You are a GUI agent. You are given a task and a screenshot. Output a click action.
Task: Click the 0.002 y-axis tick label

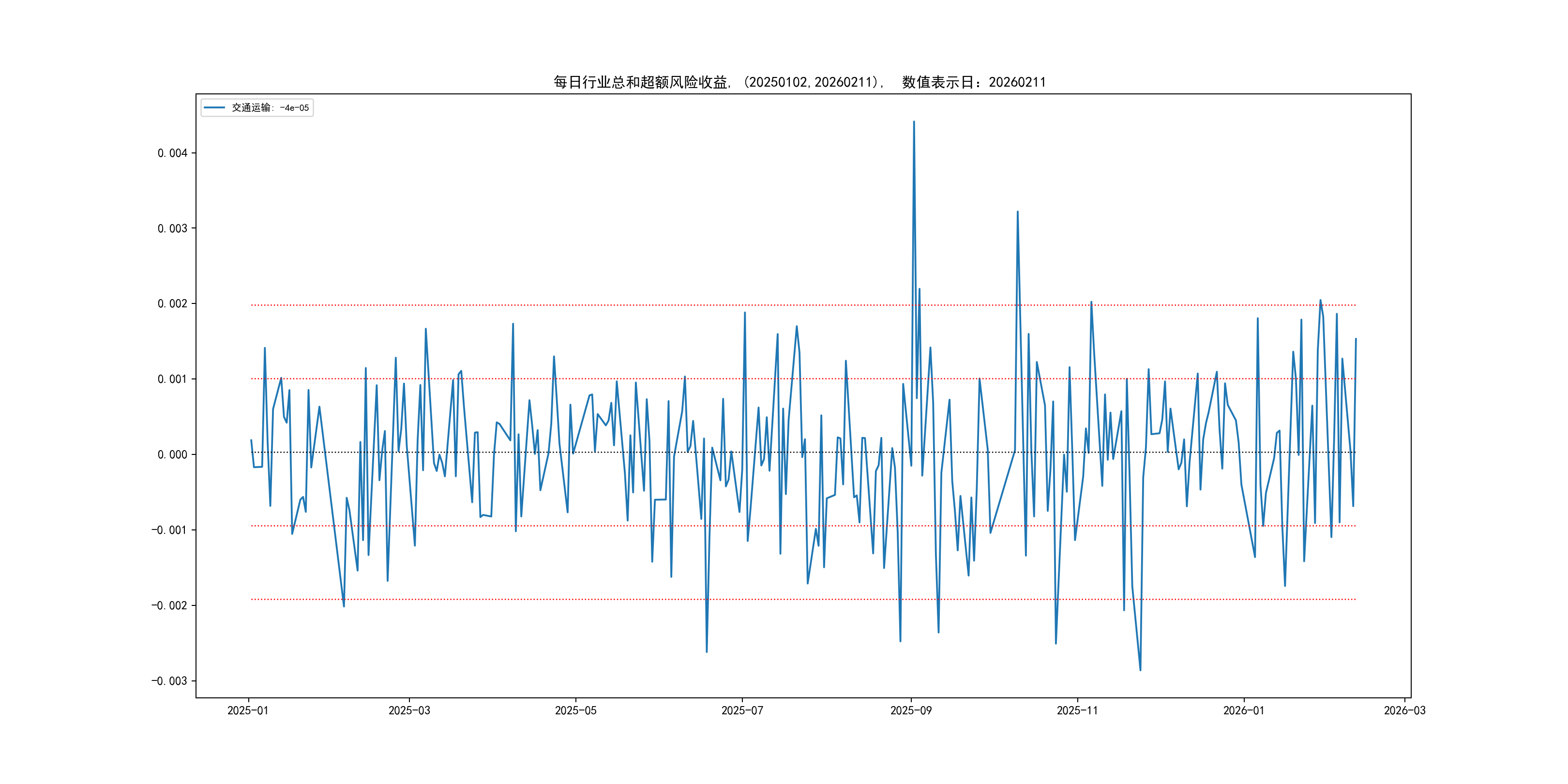click(172, 304)
